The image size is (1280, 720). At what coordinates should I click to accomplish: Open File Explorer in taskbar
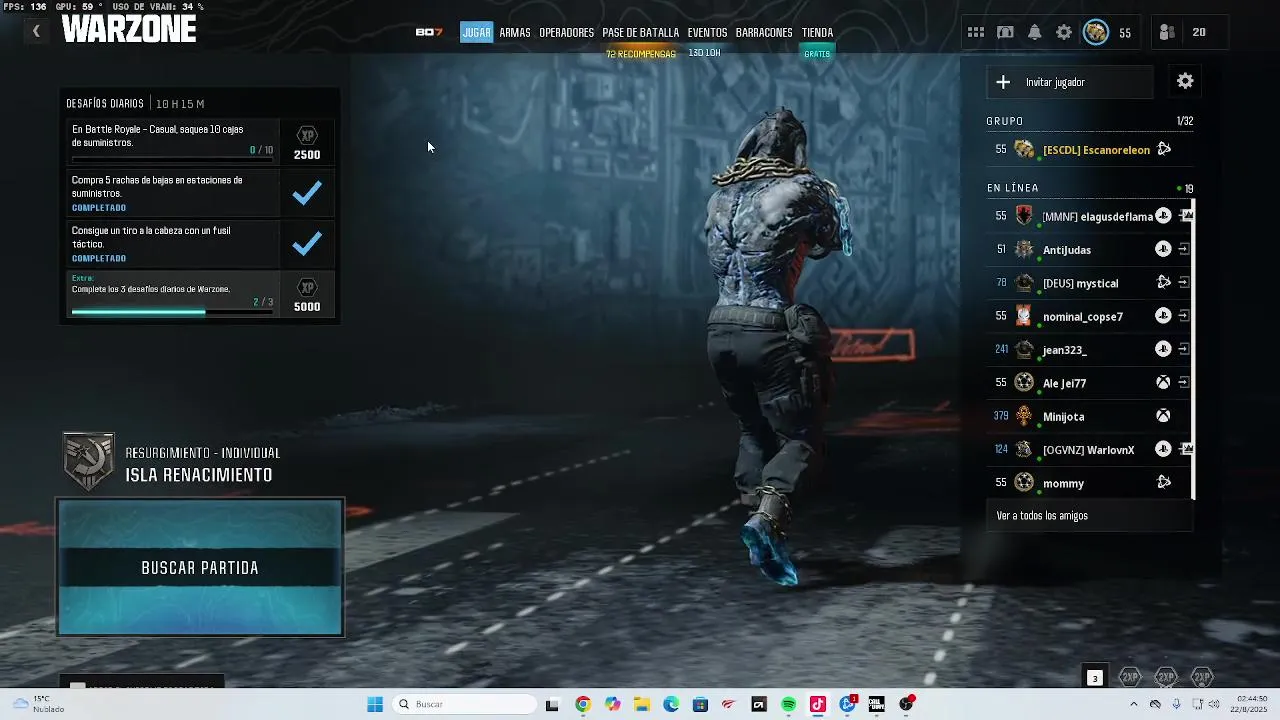coord(641,704)
